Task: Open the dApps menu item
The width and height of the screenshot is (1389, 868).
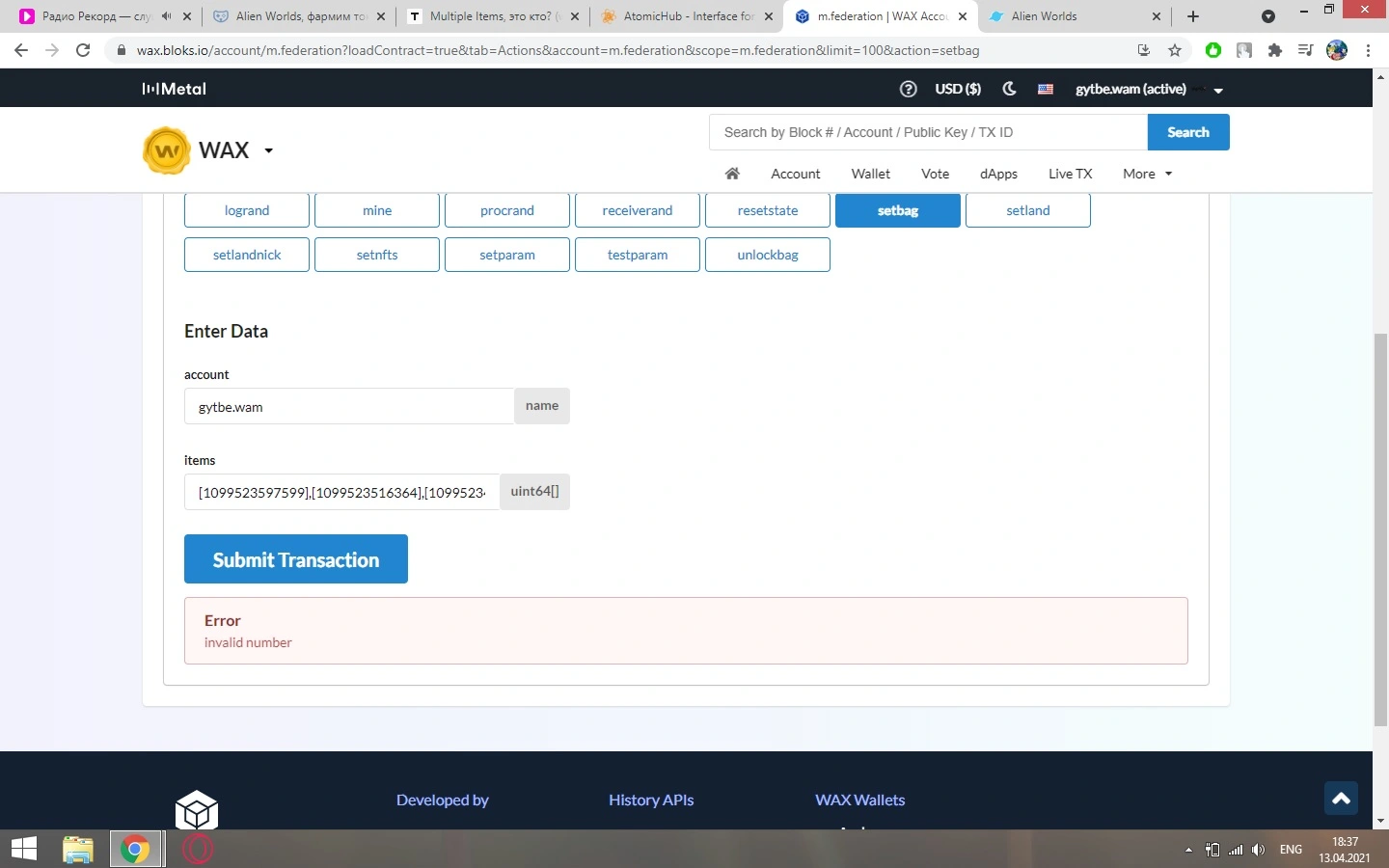Action: (x=999, y=174)
